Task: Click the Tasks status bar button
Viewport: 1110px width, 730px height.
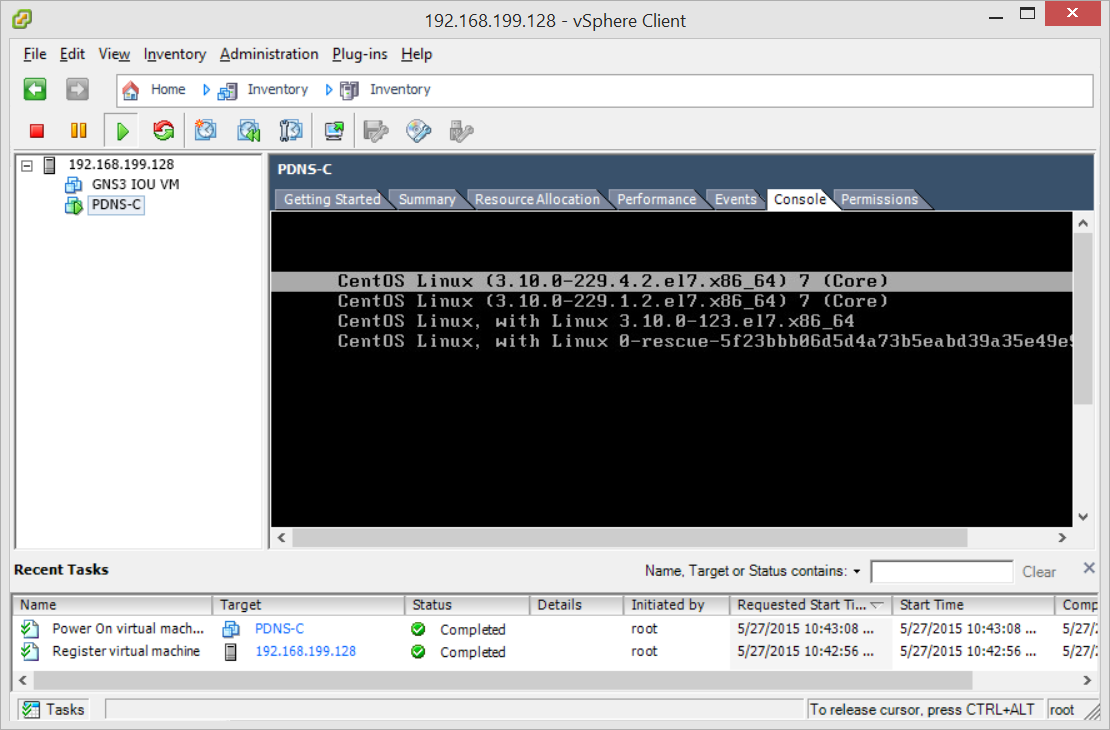Action: [53, 709]
